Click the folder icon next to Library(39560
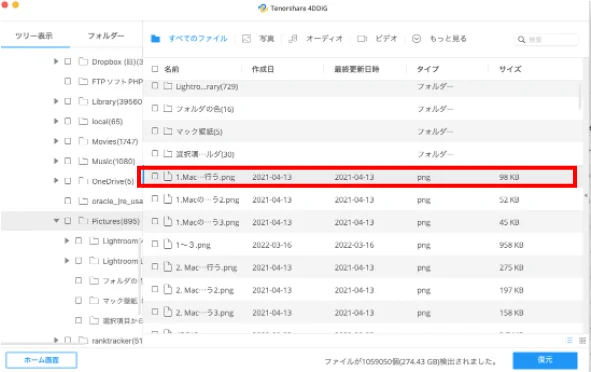The width and height of the screenshot is (591, 372). [83, 101]
